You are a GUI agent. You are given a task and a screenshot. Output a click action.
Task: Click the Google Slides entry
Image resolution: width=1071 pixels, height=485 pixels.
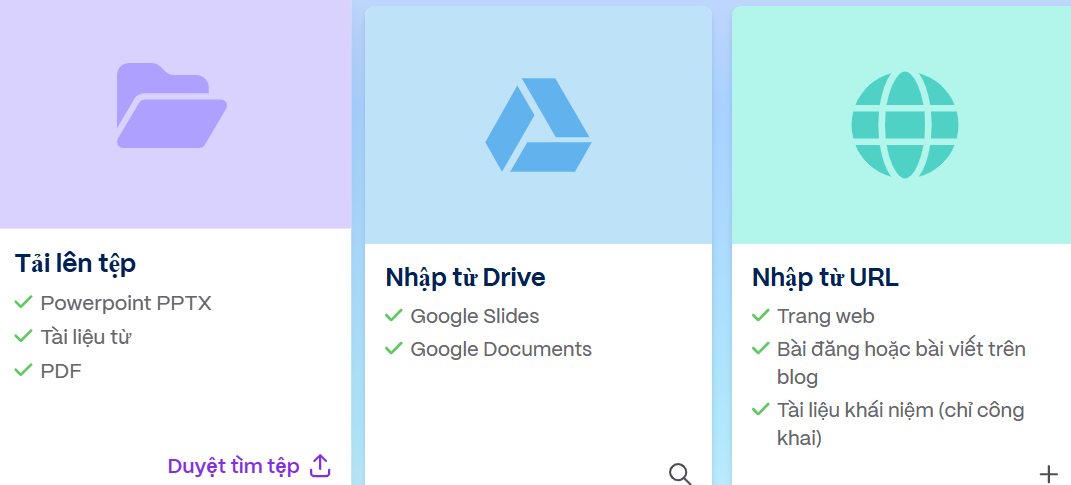pyautogui.click(x=475, y=316)
